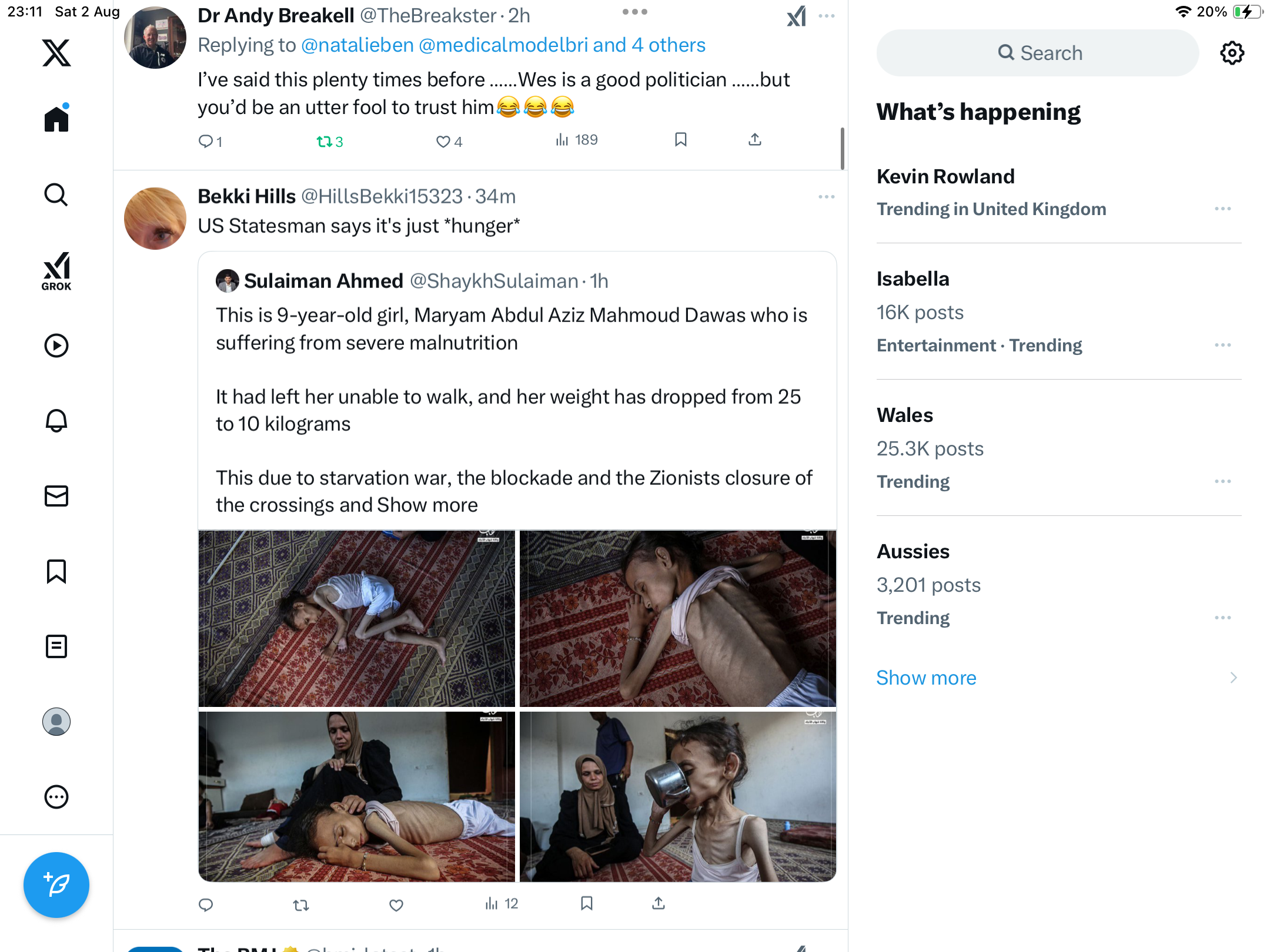
Task: Bookmark Dr Andy Breakell's reply
Action: tap(681, 140)
